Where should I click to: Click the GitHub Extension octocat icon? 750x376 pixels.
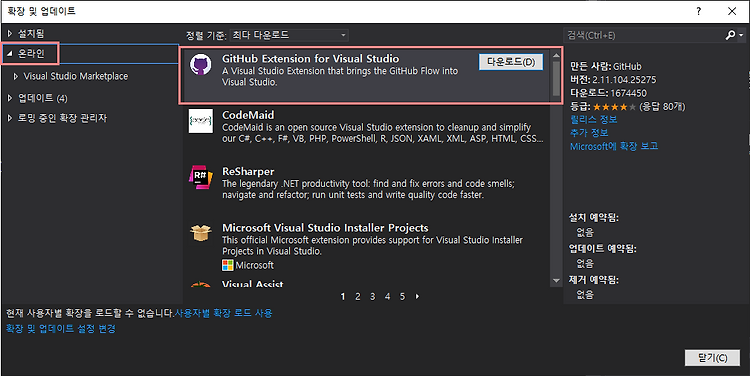[200, 65]
